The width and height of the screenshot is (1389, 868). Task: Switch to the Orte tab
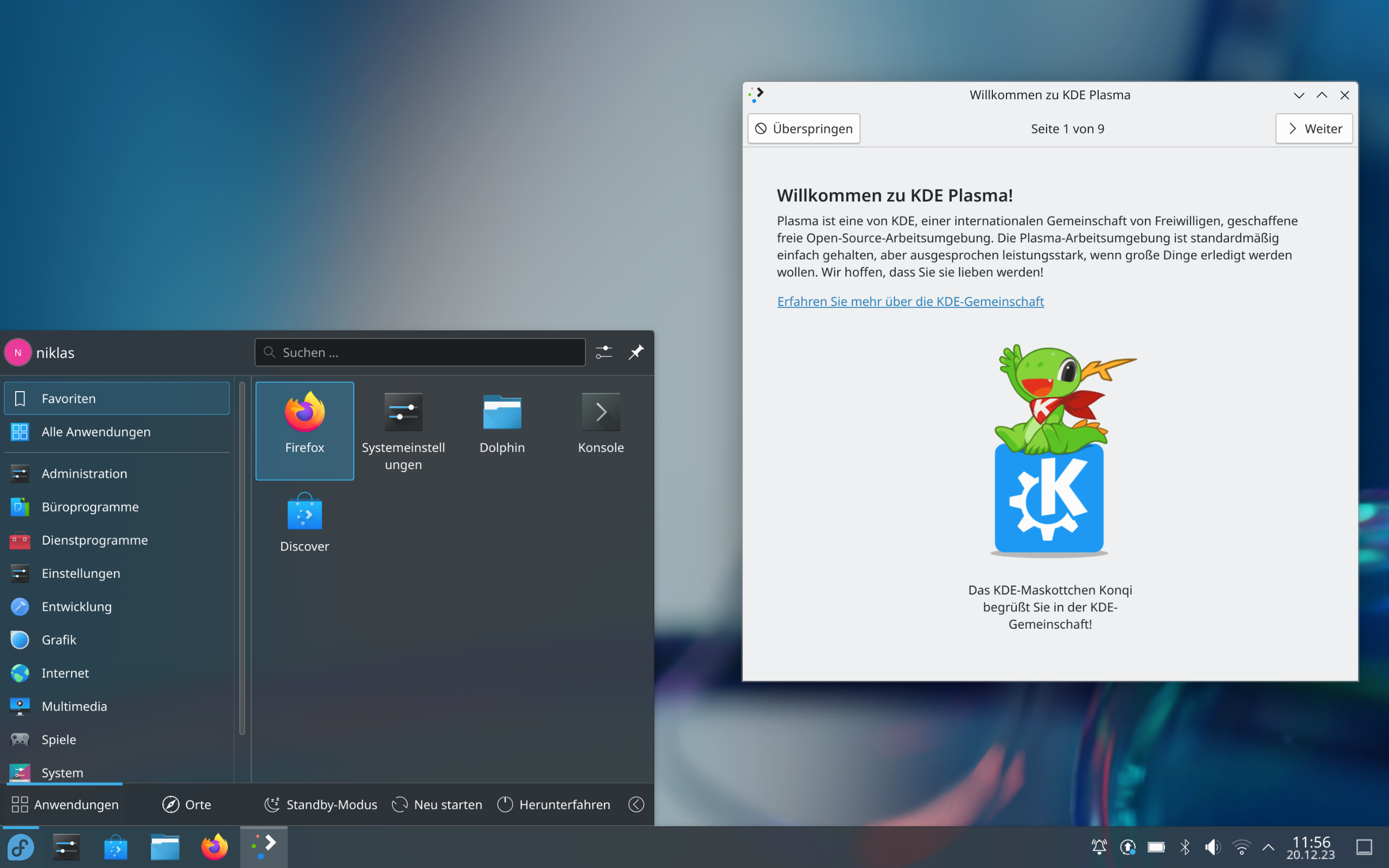[187, 805]
